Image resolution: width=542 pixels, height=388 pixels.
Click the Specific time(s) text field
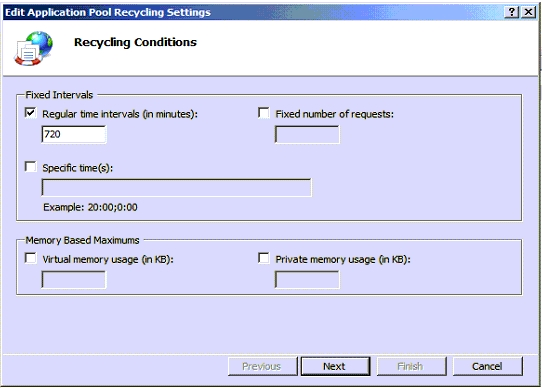coord(176,188)
